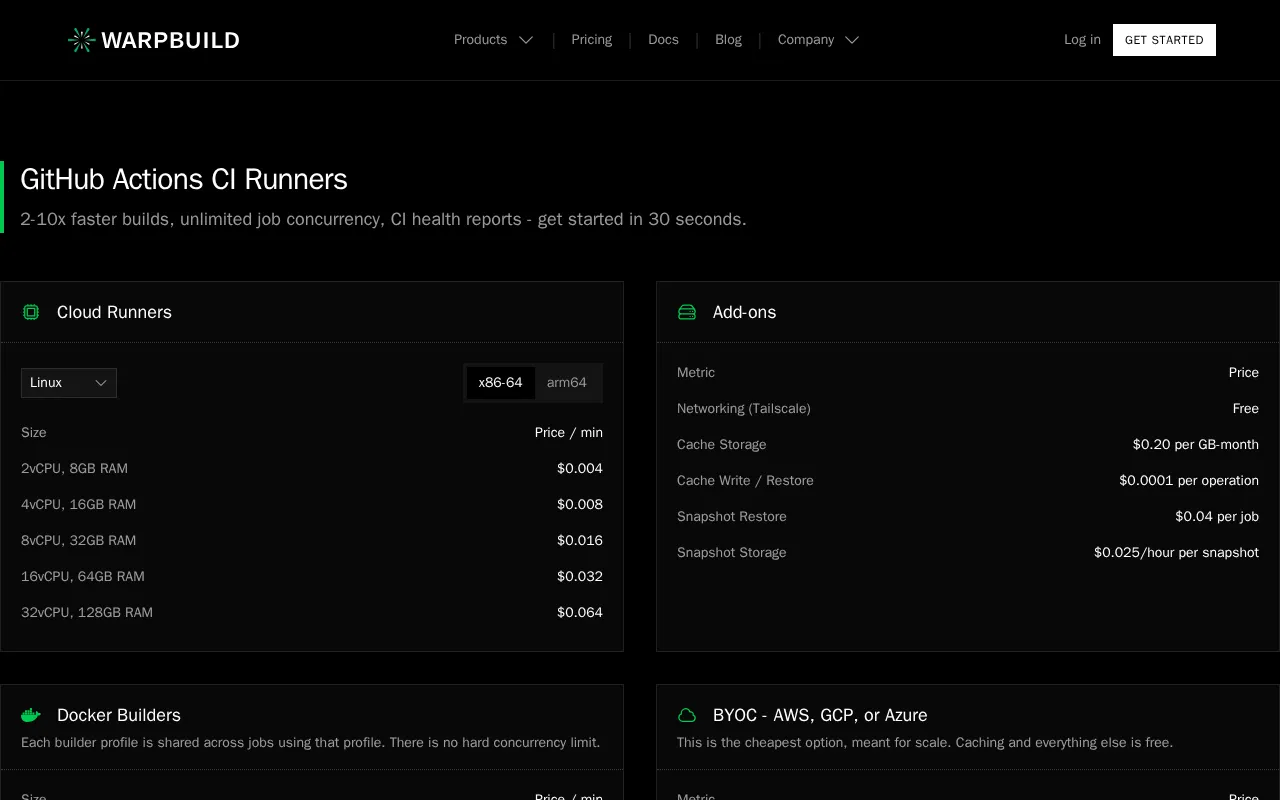The height and width of the screenshot is (800, 1280).
Task: Select the Price / min header in Cloud Runners
Action: click(x=569, y=433)
